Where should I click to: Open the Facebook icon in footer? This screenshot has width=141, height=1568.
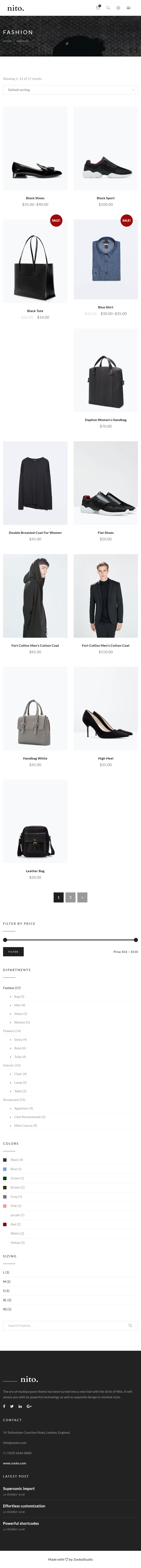click(4, 1406)
